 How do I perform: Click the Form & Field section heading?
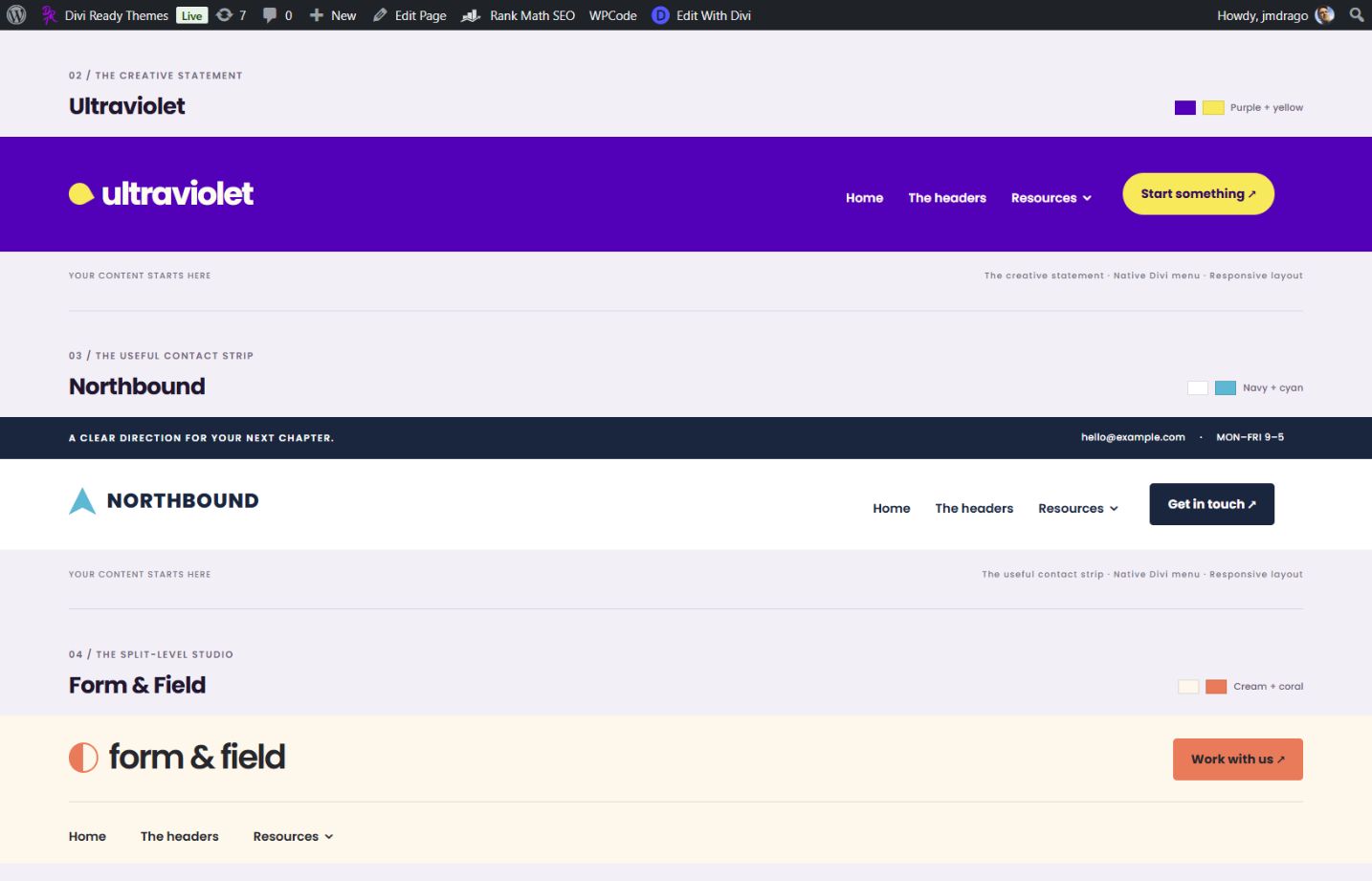tap(137, 685)
